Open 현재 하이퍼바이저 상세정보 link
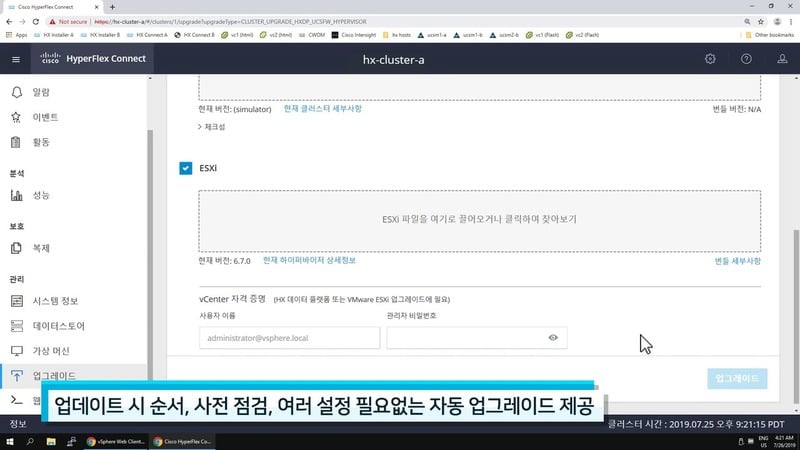 [309, 260]
